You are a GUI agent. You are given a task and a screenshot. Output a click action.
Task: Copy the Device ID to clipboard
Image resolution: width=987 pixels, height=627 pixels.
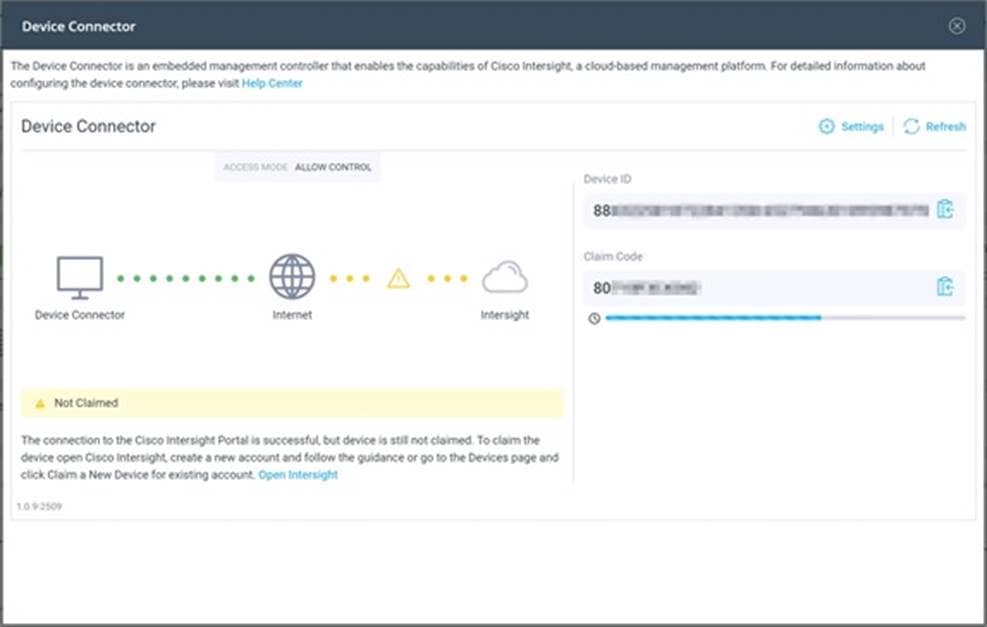coord(945,209)
